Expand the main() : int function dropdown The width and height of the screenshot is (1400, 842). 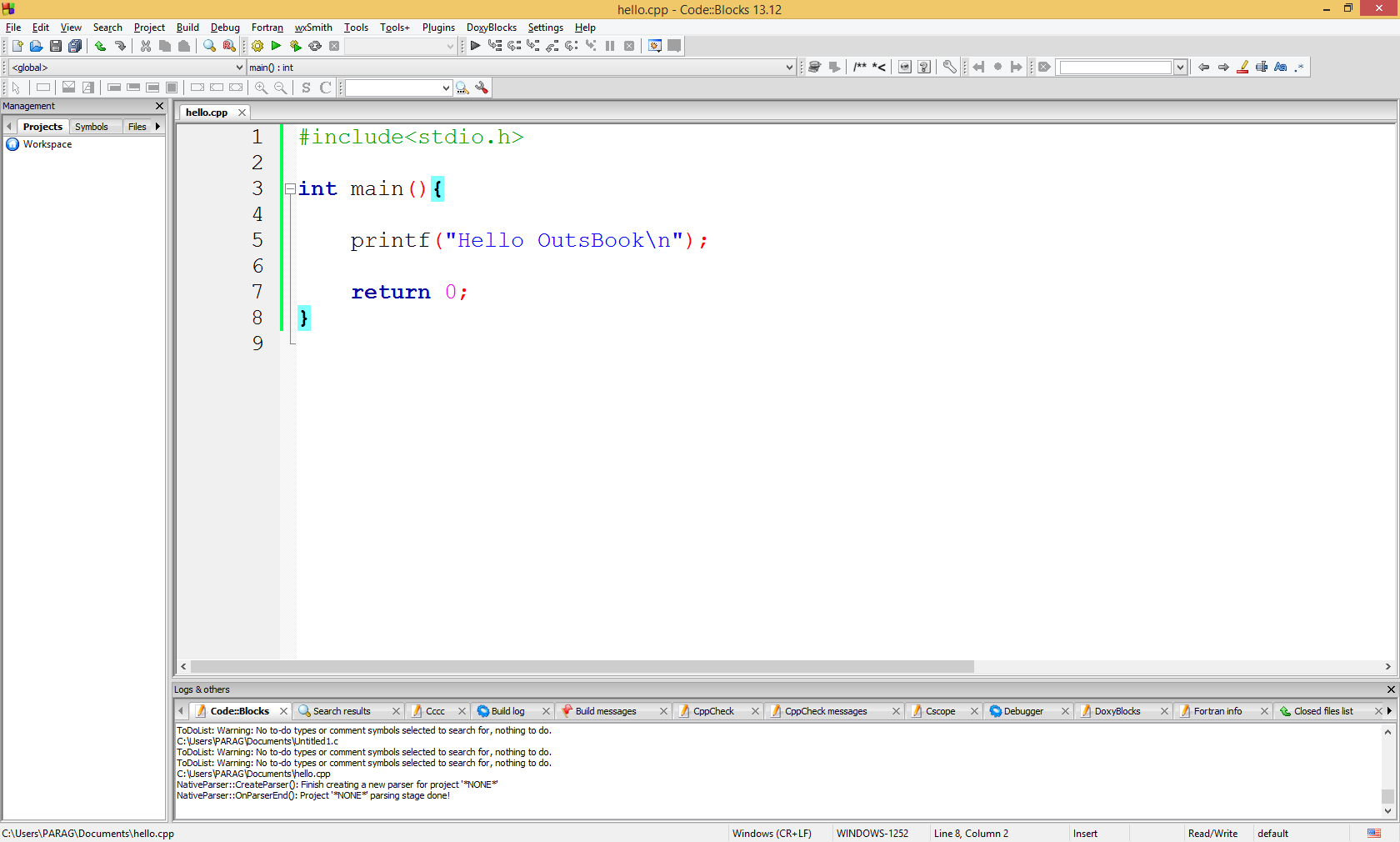(789, 68)
